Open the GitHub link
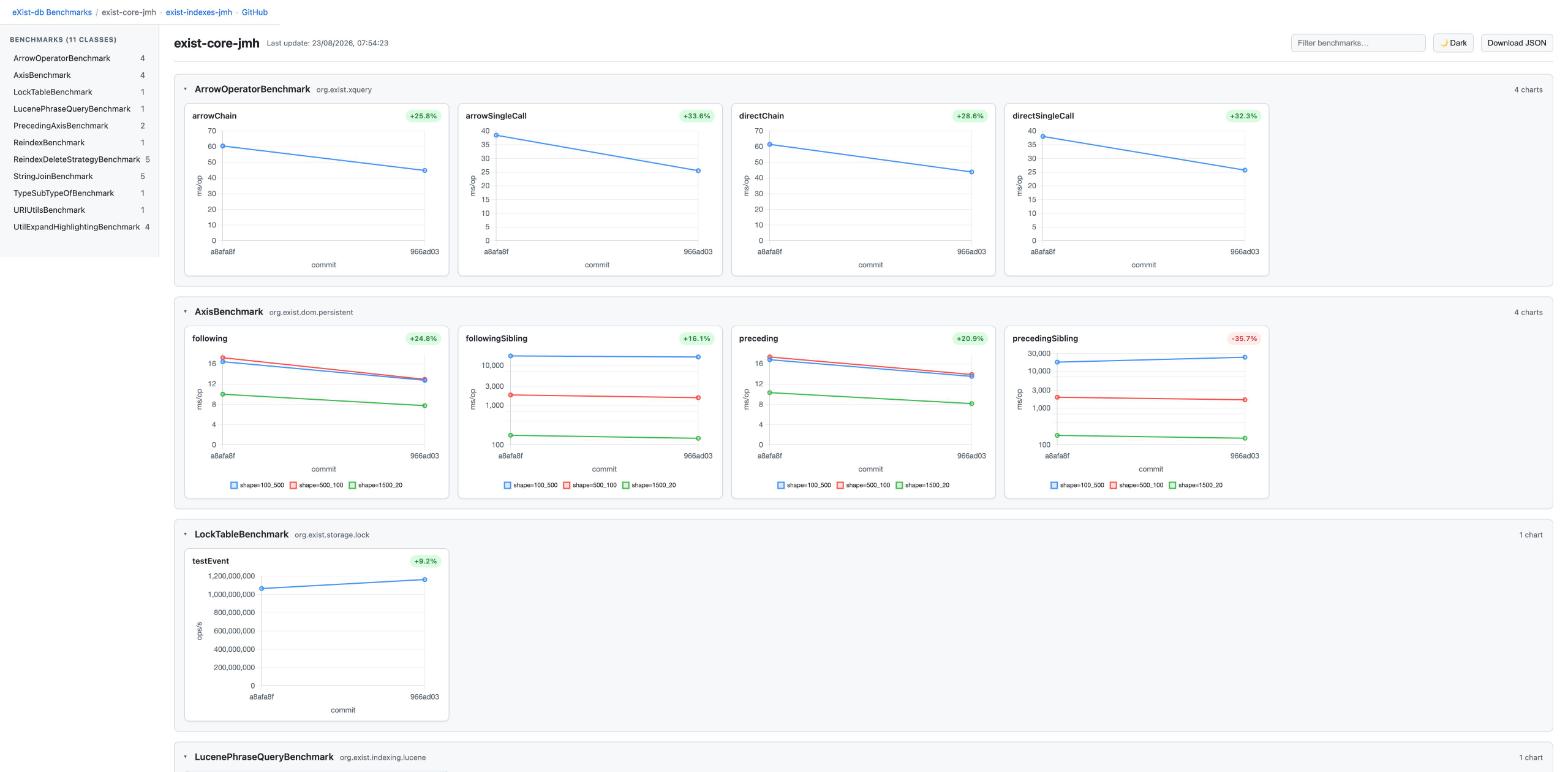The height and width of the screenshot is (772, 1568). pyautogui.click(x=255, y=12)
